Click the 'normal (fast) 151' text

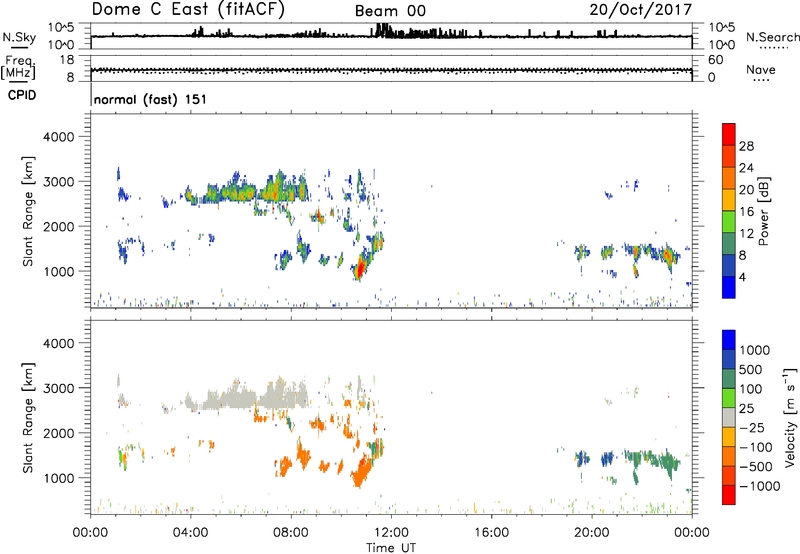tap(151, 99)
